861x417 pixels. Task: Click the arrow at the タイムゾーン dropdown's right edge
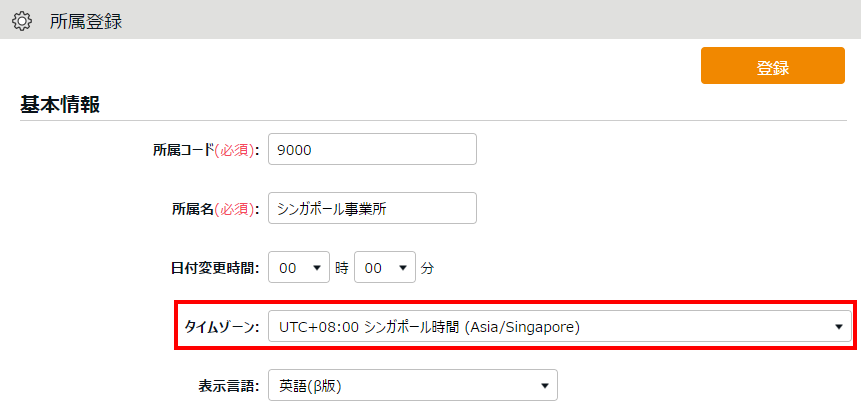coord(838,327)
